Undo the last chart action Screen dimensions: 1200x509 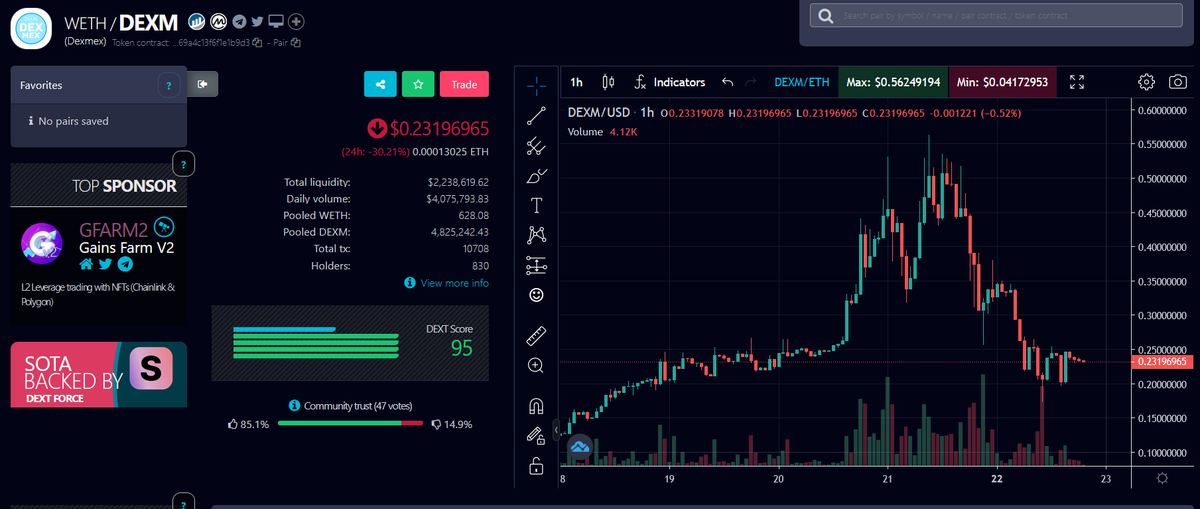click(x=728, y=82)
